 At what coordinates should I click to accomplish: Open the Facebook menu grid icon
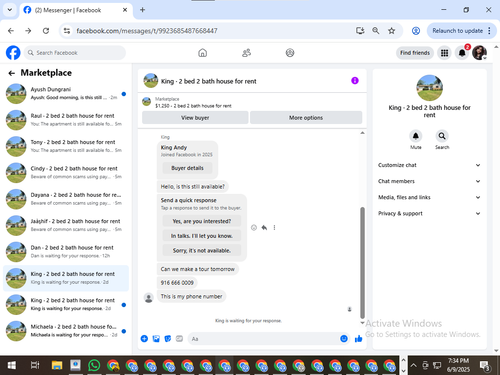[x=444, y=53]
